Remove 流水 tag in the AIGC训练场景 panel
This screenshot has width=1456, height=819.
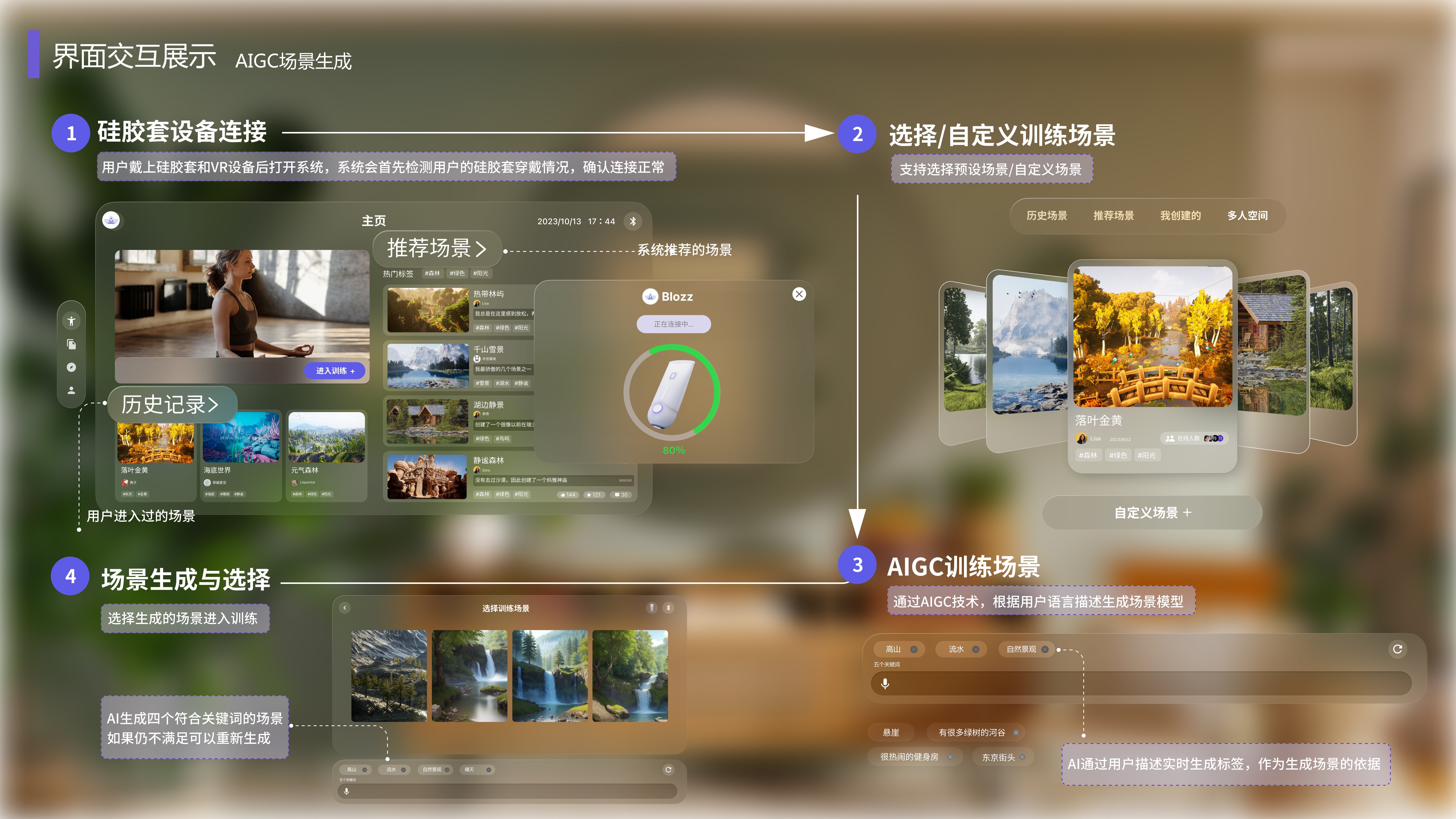point(976,650)
